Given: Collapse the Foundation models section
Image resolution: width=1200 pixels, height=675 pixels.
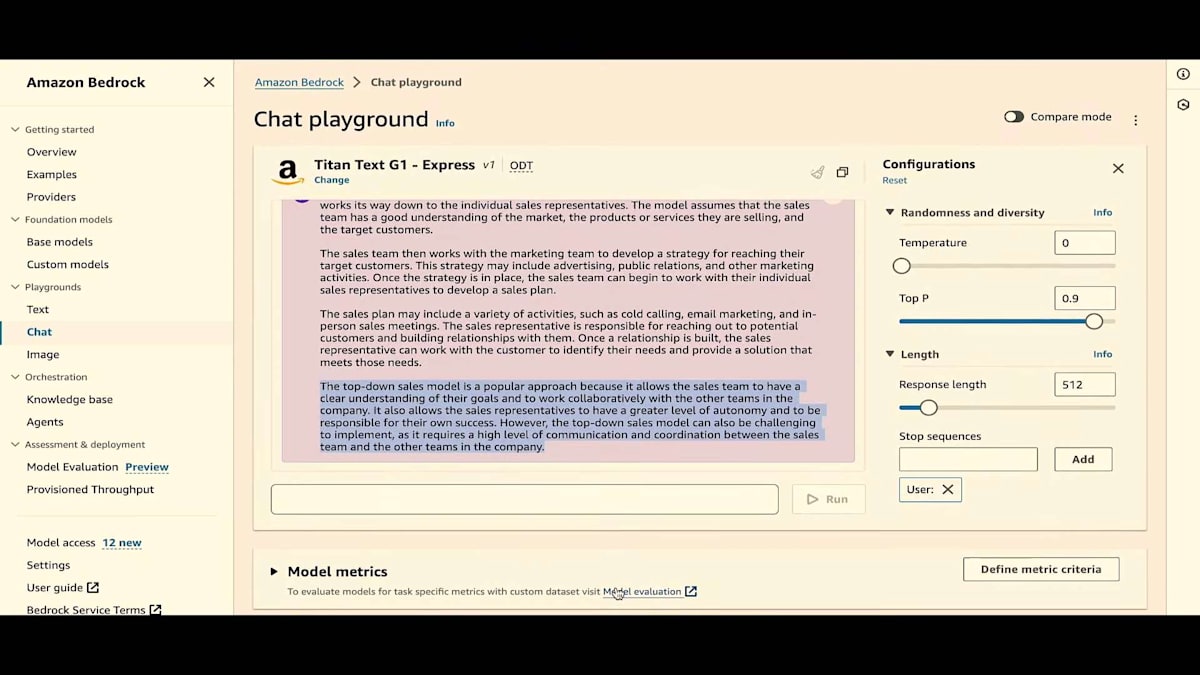Looking at the screenshot, I should pyautogui.click(x=15, y=219).
